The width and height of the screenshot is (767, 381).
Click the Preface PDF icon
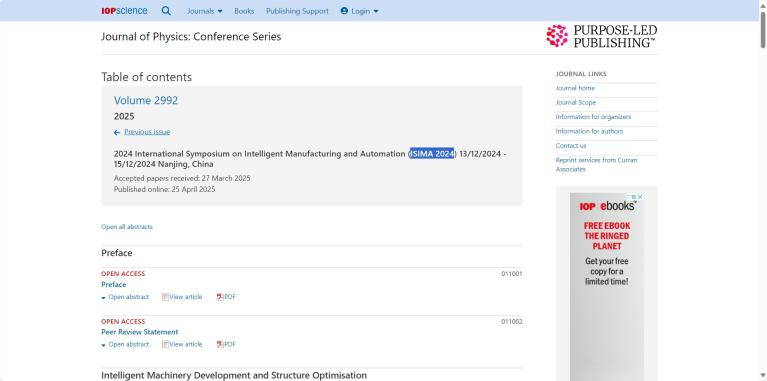220,297
